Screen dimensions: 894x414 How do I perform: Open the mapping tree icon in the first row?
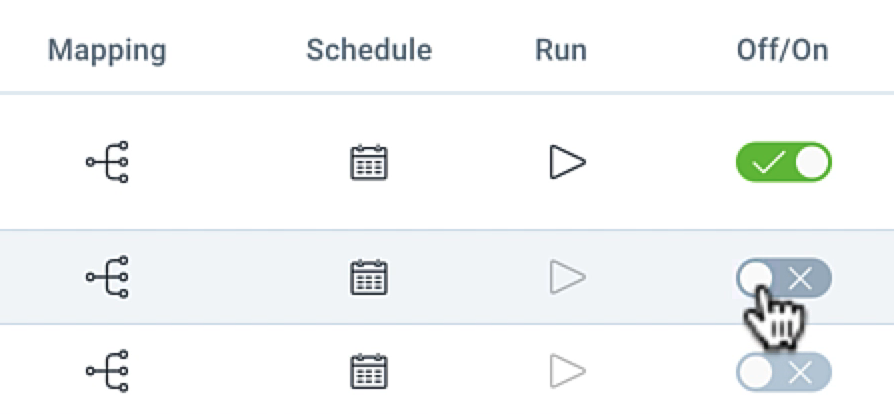tap(108, 162)
